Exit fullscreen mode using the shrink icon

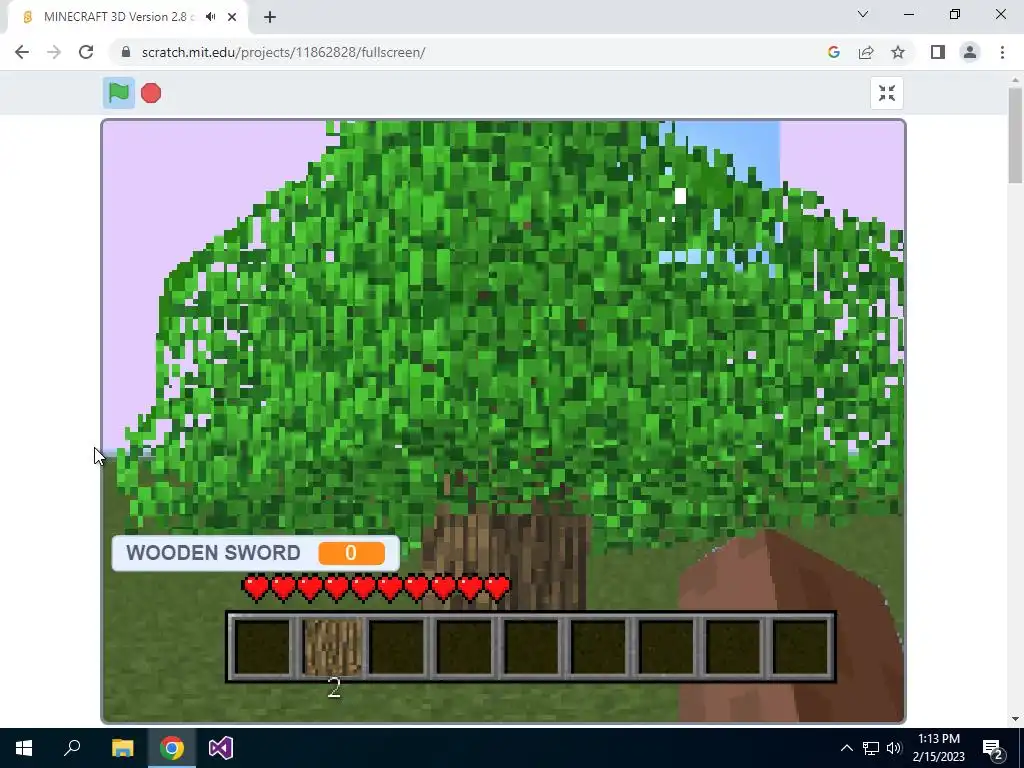point(887,93)
